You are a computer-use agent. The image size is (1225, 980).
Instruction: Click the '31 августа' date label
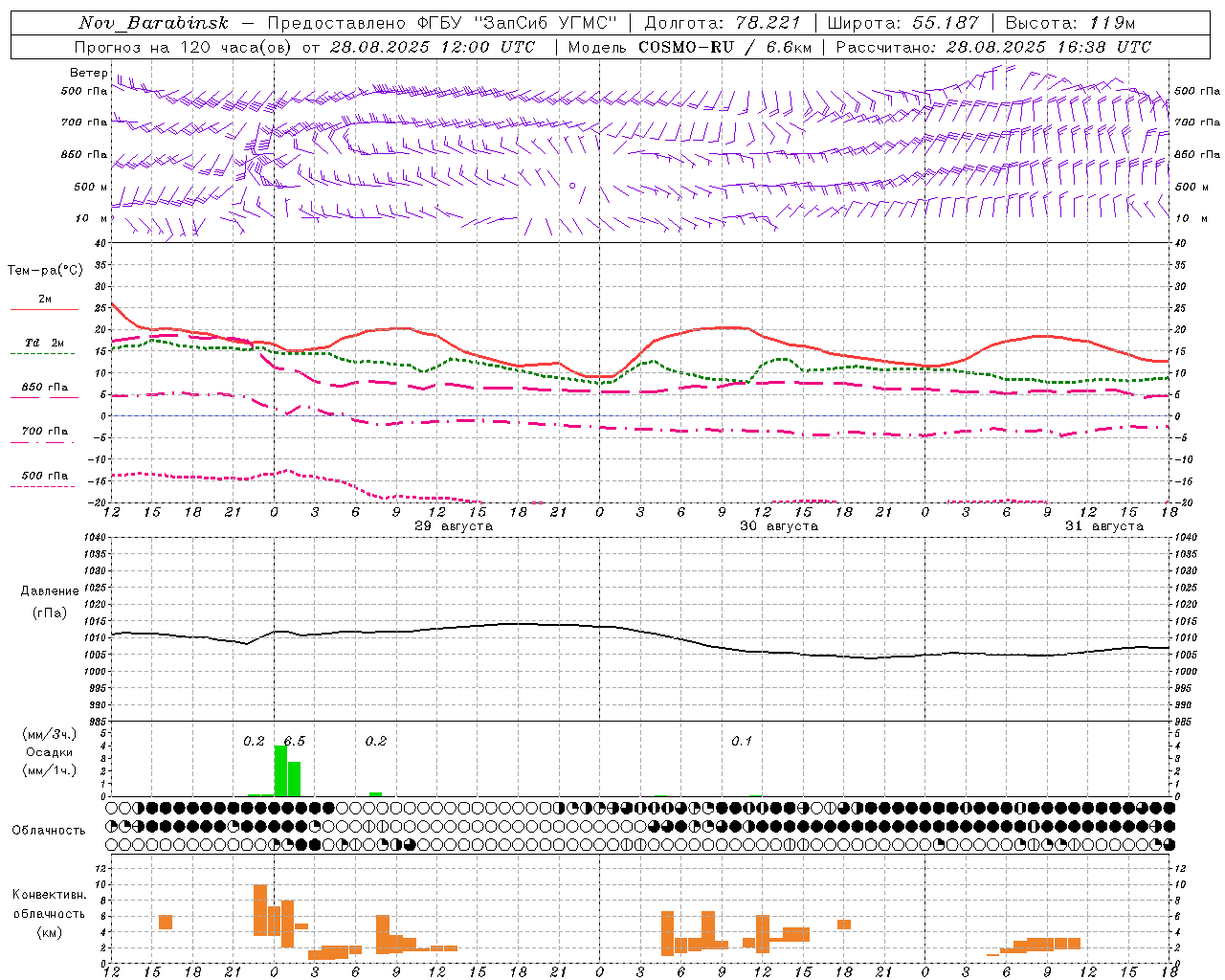click(x=1104, y=526)
